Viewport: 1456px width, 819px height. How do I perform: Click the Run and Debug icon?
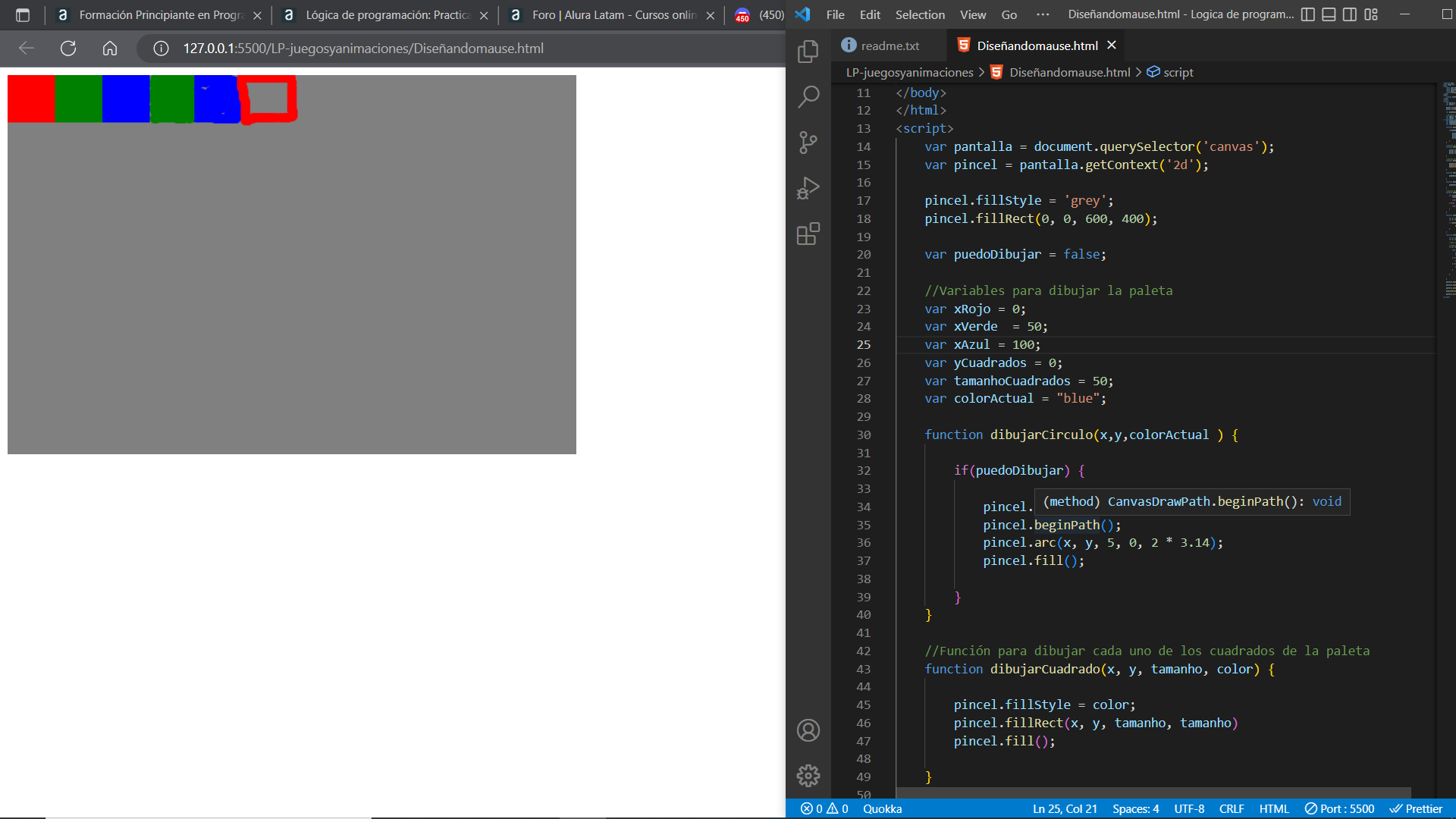point(808,189)
